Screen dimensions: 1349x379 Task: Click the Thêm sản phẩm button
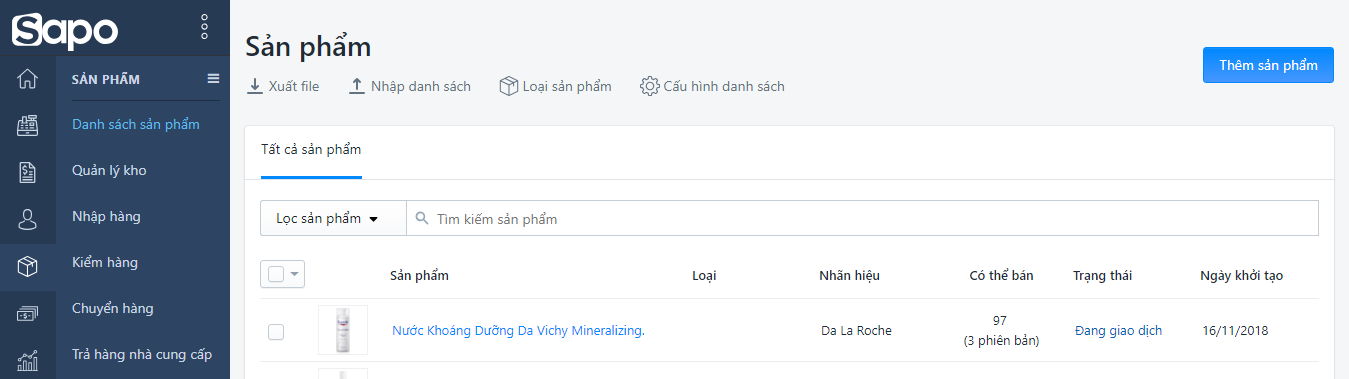(x=1268, y=65)
